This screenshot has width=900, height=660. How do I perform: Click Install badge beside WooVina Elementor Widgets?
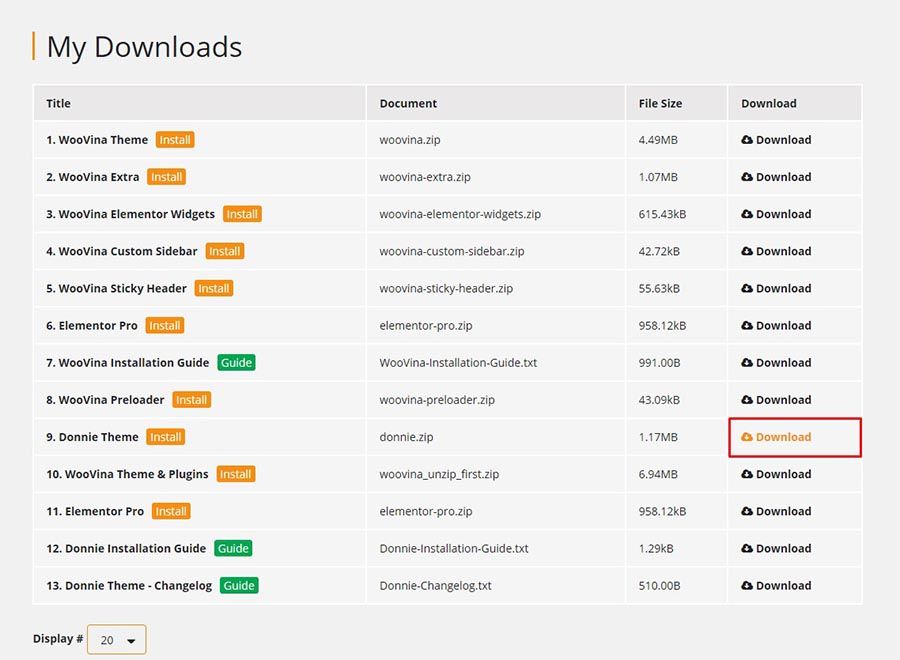(x=242, y=214)
